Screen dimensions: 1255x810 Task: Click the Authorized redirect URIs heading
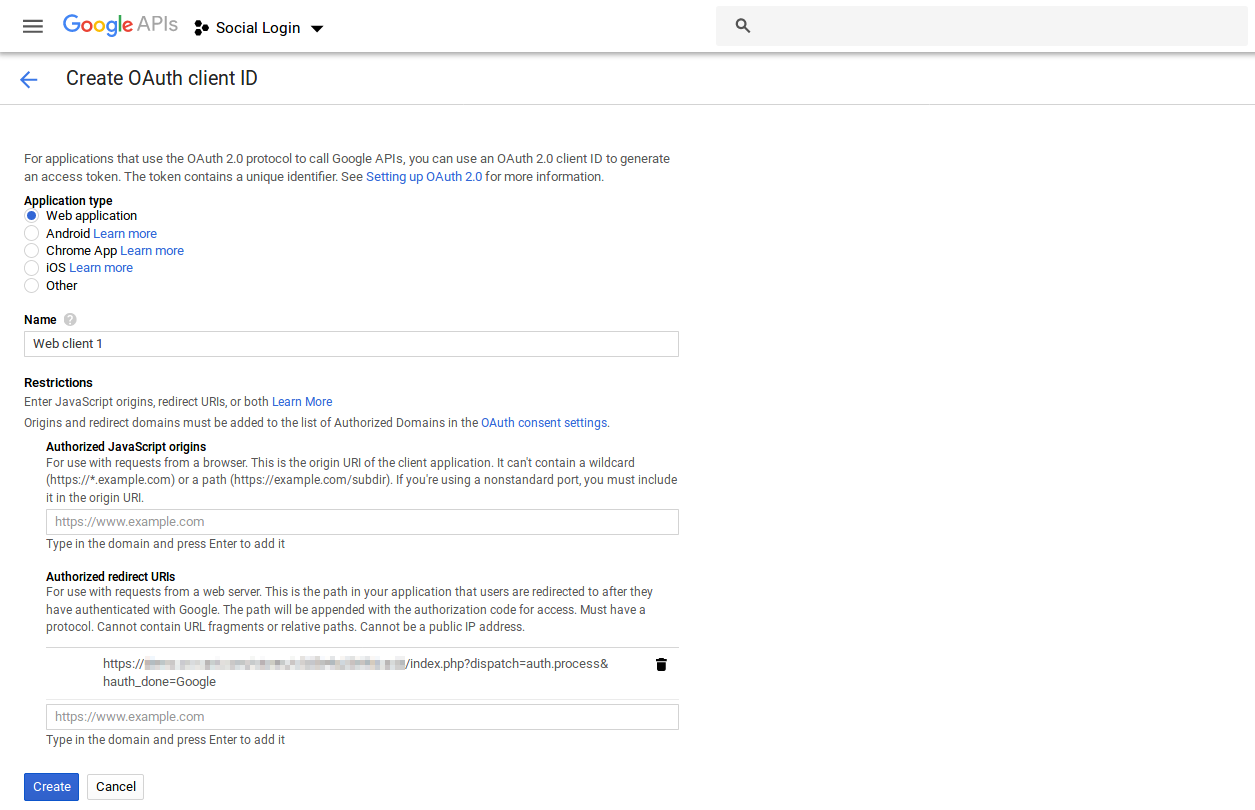pos(111,577)
